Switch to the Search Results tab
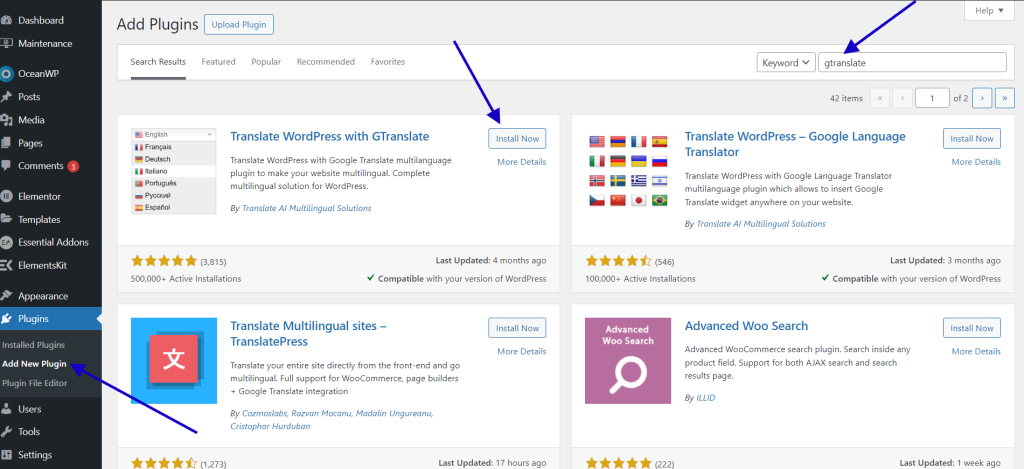This screenshot has height=469, width=1024. coord(158,62)
